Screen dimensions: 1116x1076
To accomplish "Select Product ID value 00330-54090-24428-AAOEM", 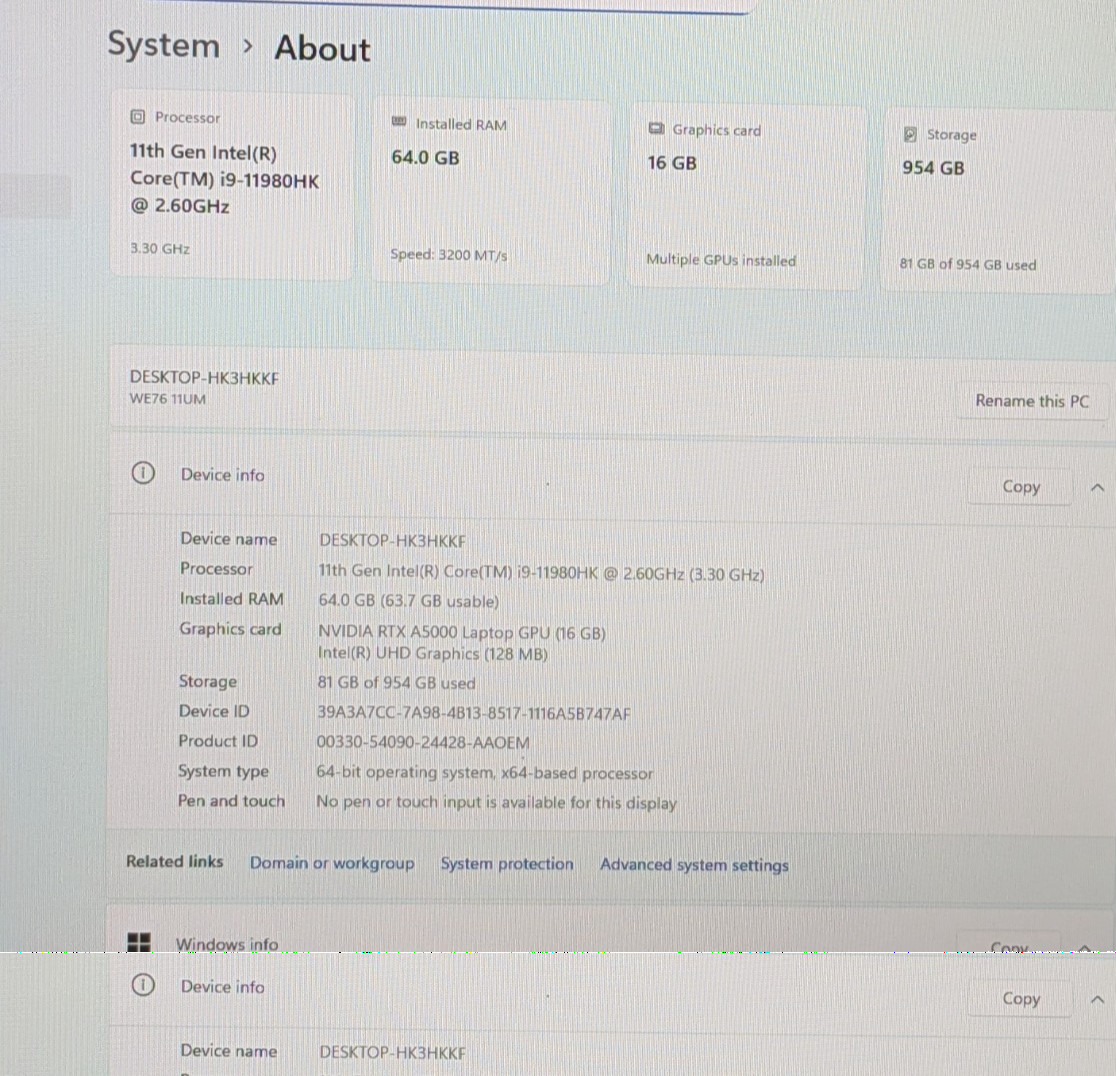I will [423, 742].
